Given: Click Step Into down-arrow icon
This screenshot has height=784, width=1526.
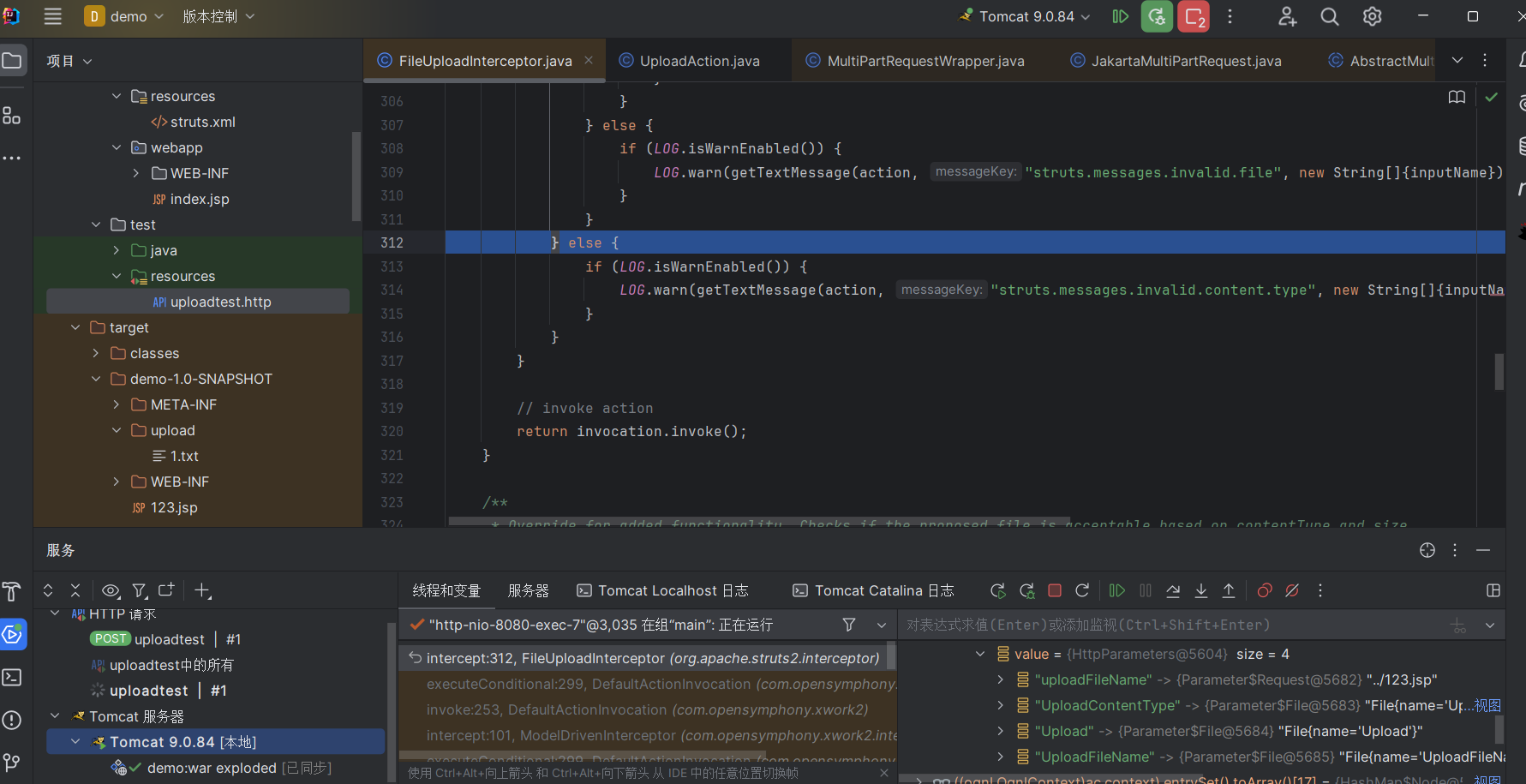Looking at the screenshot, I should [x=1201, y=590].
